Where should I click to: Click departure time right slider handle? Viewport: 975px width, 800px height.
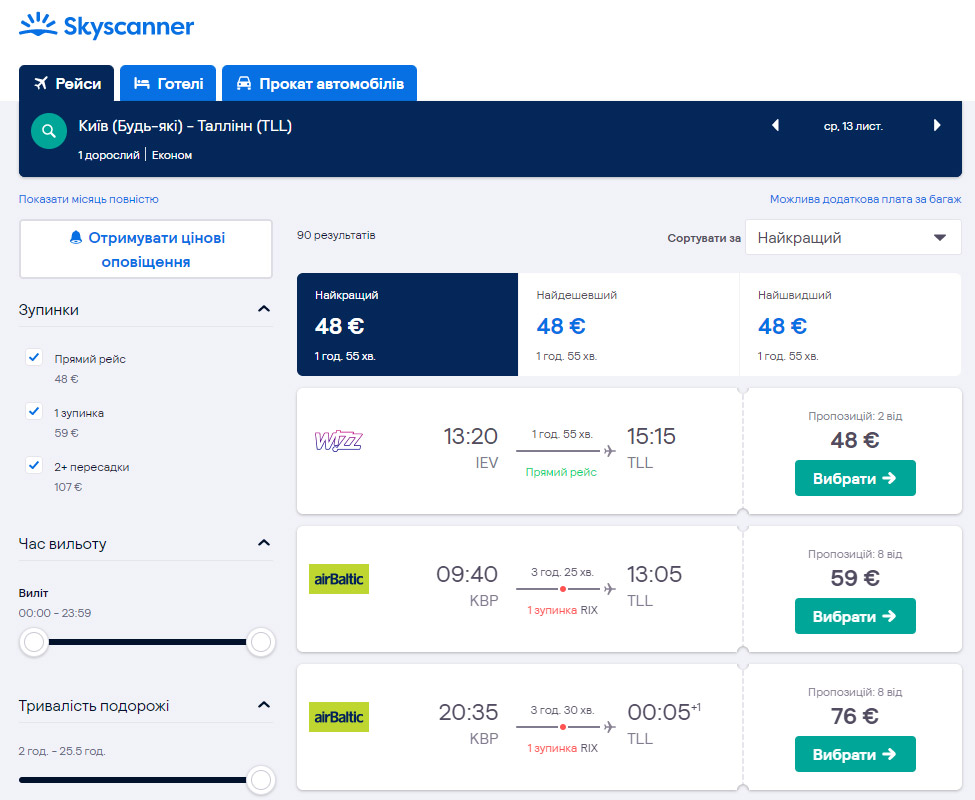tap(261, 641)
